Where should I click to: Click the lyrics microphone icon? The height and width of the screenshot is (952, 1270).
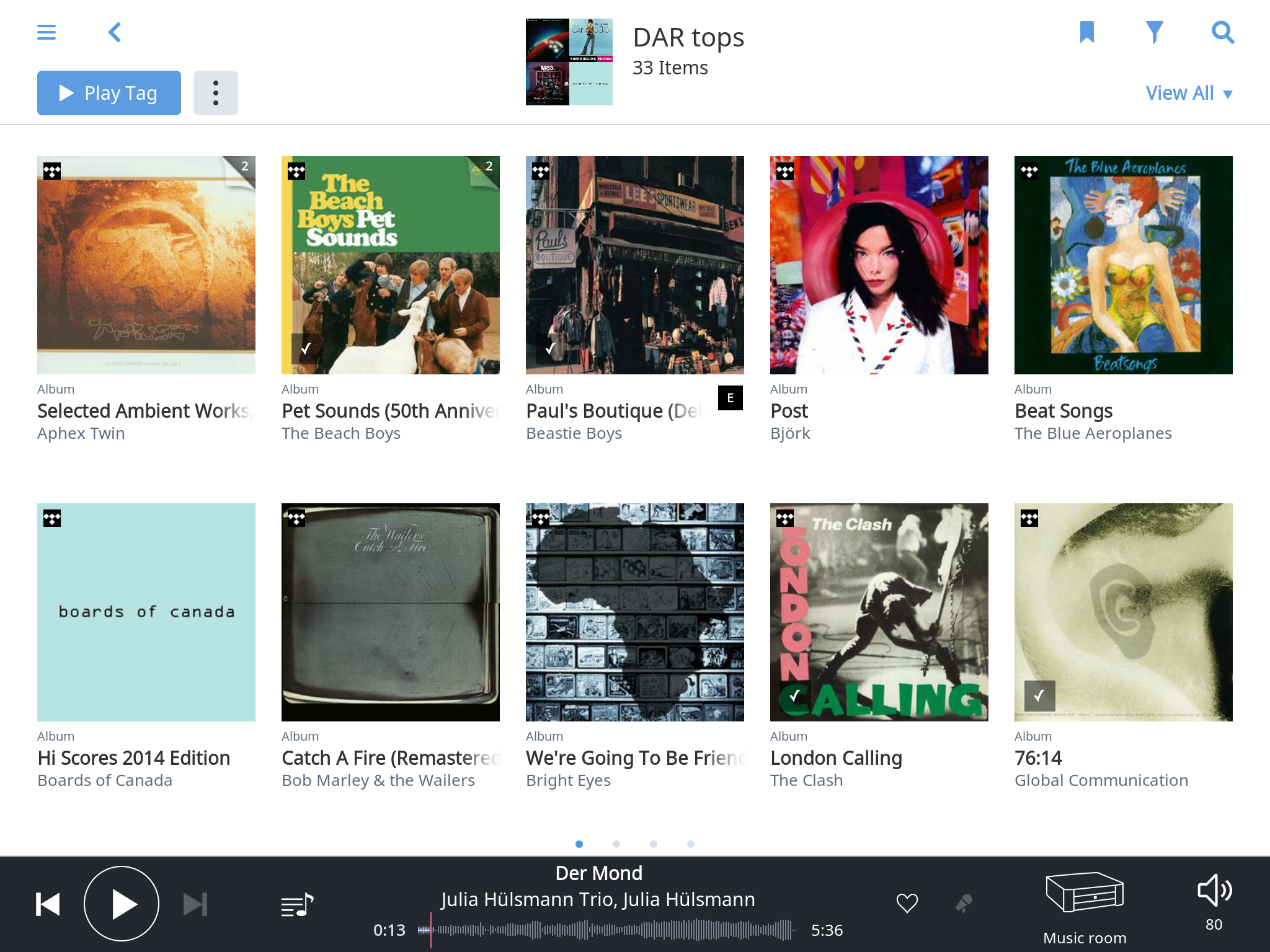(964, 903)
